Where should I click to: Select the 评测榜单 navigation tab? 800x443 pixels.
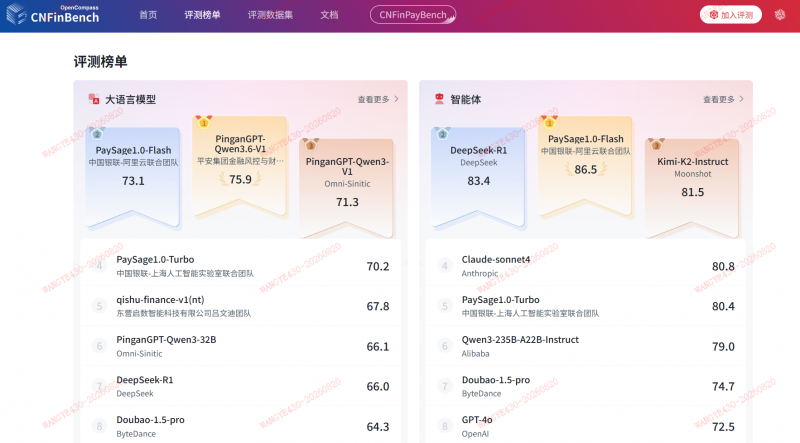click(x=203, y=15)
